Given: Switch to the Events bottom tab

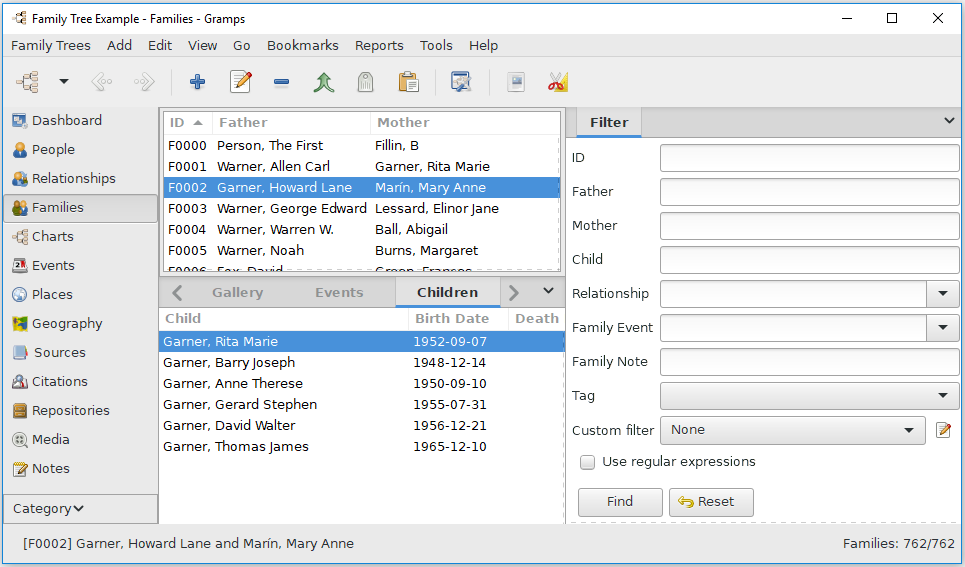Looking at the screenshot, I should point(339,292).
